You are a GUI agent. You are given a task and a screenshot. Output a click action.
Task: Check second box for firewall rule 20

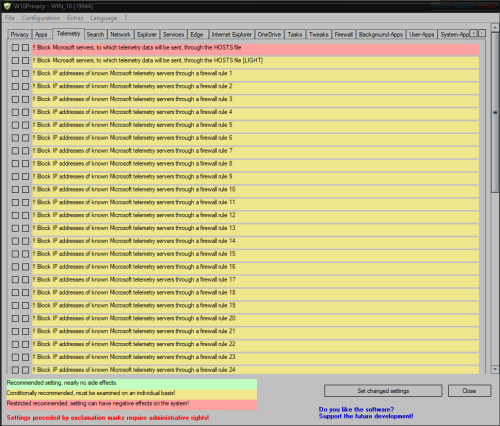[26, 318]
